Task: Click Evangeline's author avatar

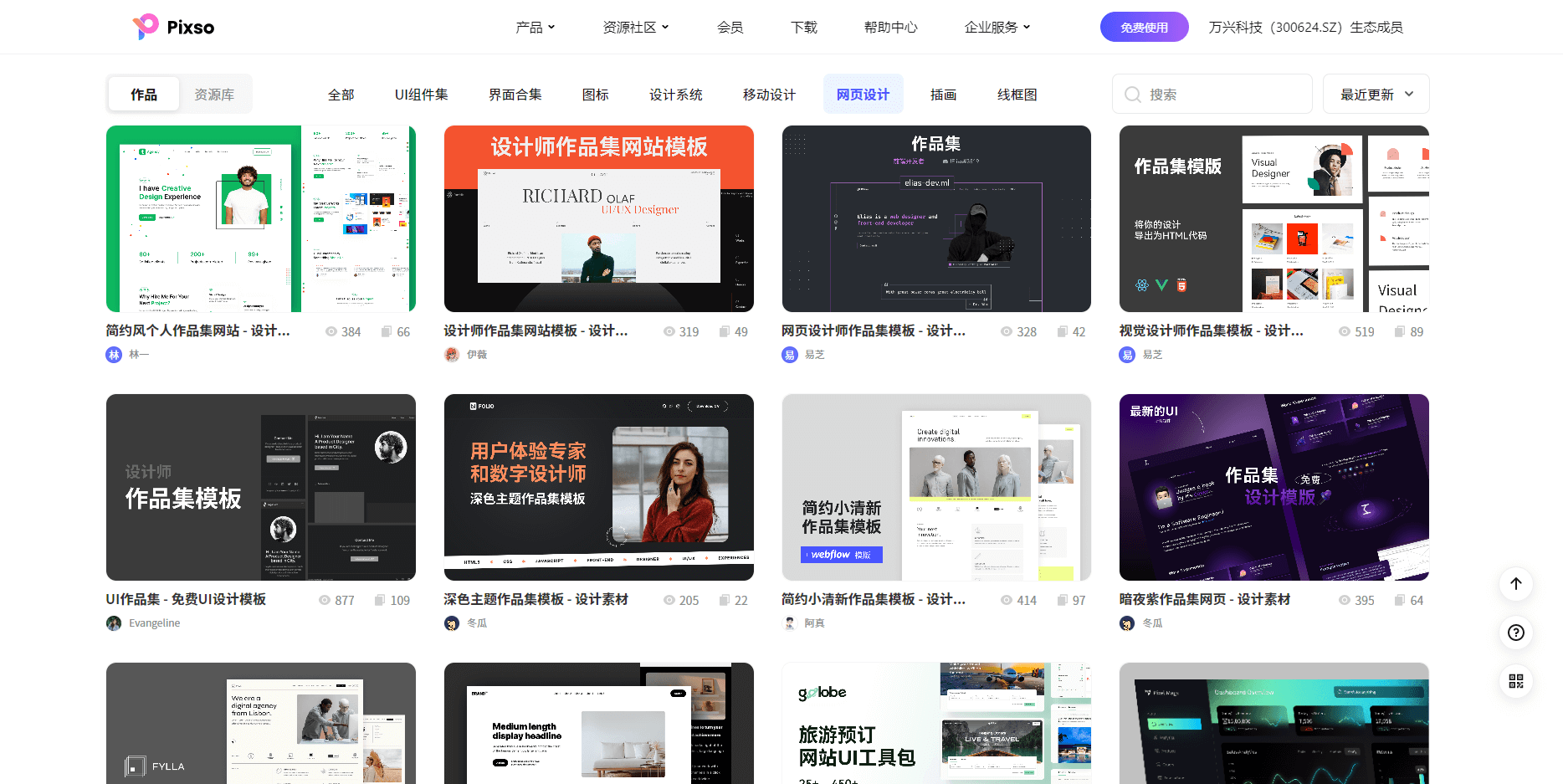Action: 114,623
